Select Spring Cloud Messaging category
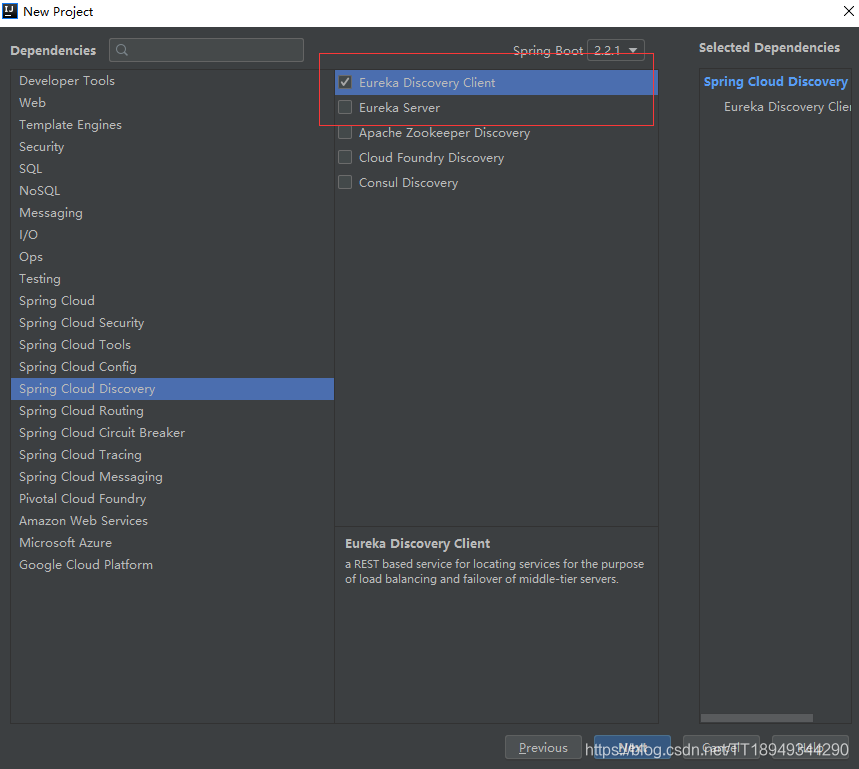The image size is (859, 769). (x=172, y=477)
